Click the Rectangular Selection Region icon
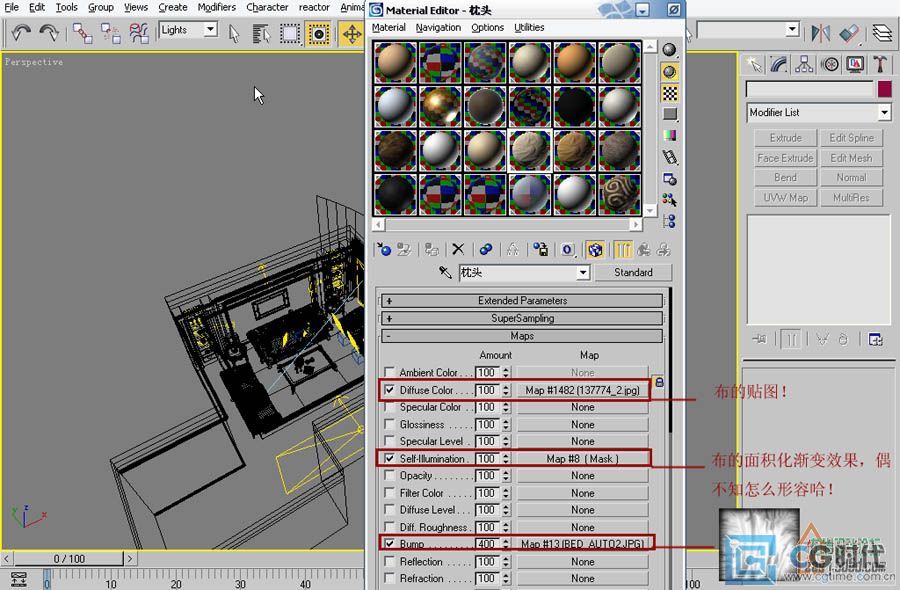Image resolution: width=900 pixels, height=590 pixels. click(290, 33)
